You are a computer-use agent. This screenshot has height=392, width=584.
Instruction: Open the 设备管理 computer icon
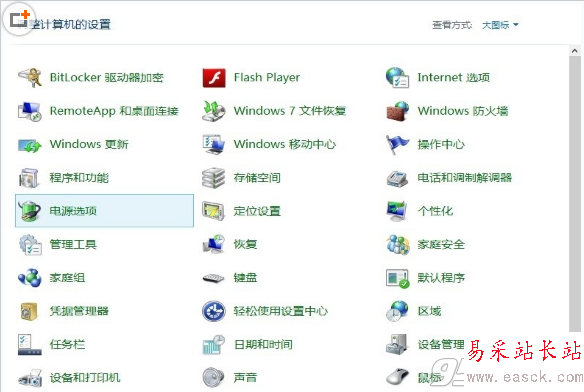(397, 345)
